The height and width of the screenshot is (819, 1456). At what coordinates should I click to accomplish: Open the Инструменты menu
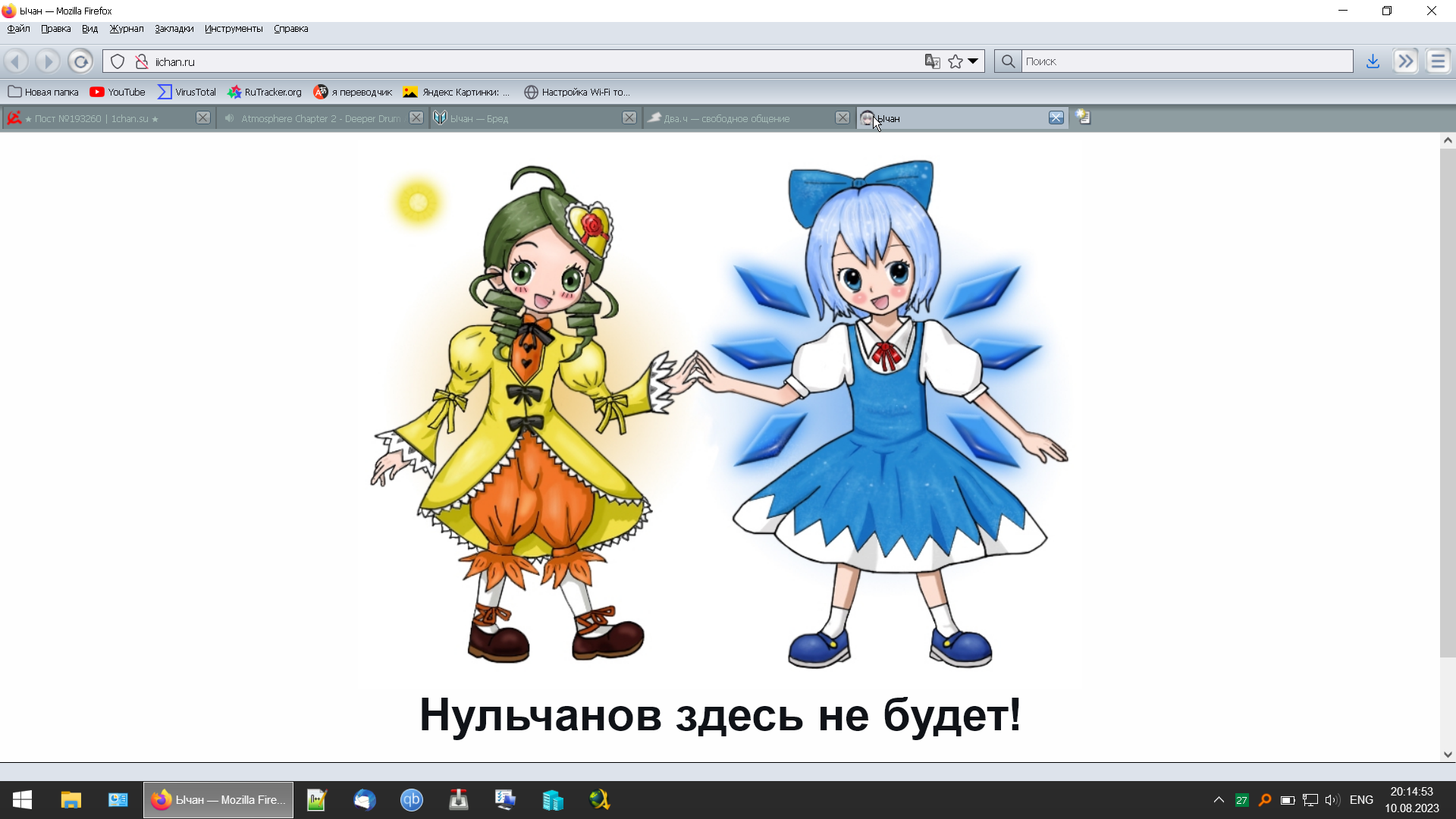[x=234, y=29]
